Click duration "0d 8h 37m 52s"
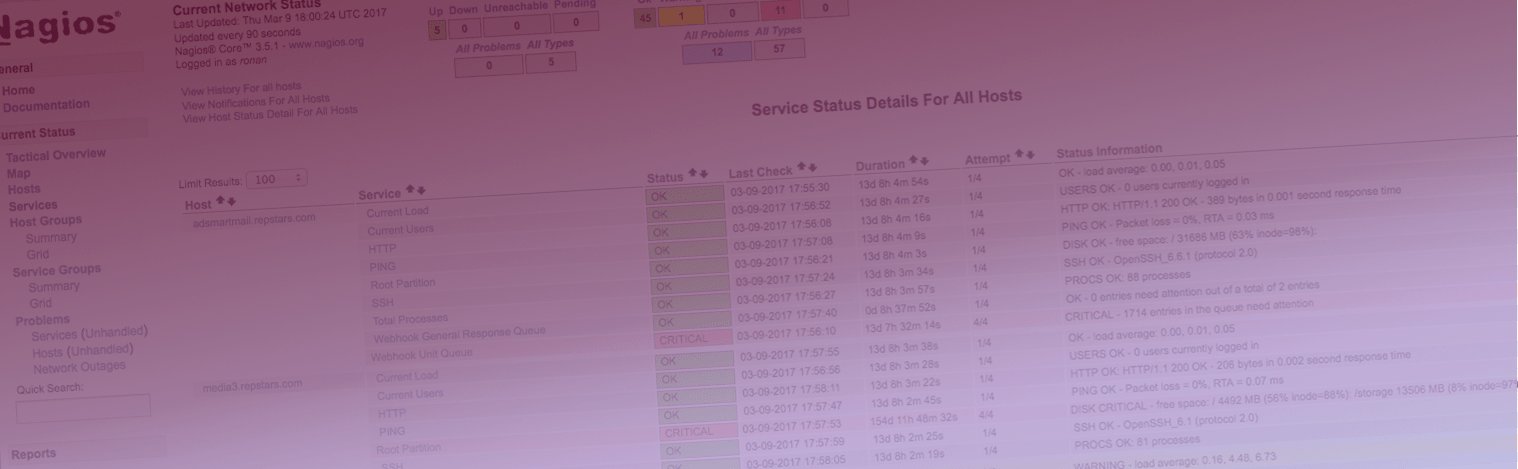 898,308
